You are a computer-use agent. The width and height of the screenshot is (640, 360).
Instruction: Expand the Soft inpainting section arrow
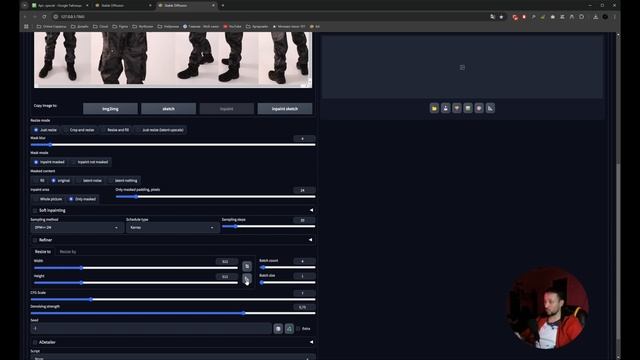tap(311, 210)
